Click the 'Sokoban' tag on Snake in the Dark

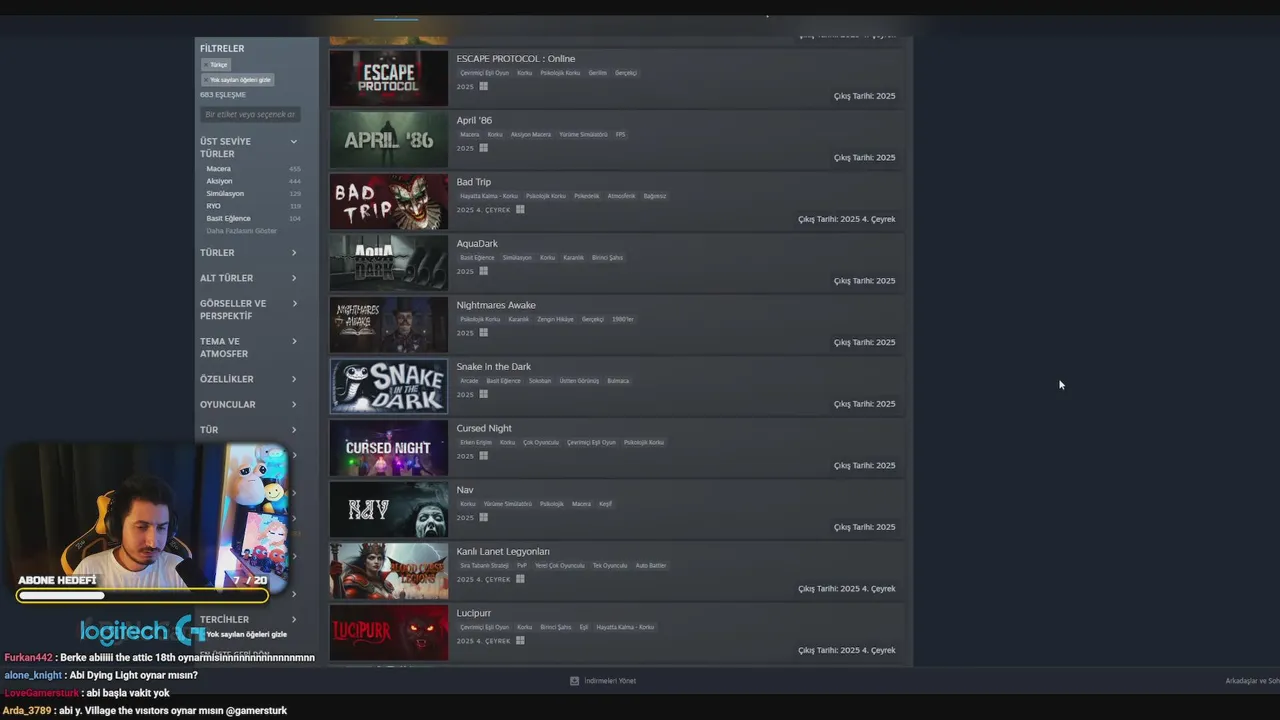pos(540,381)
